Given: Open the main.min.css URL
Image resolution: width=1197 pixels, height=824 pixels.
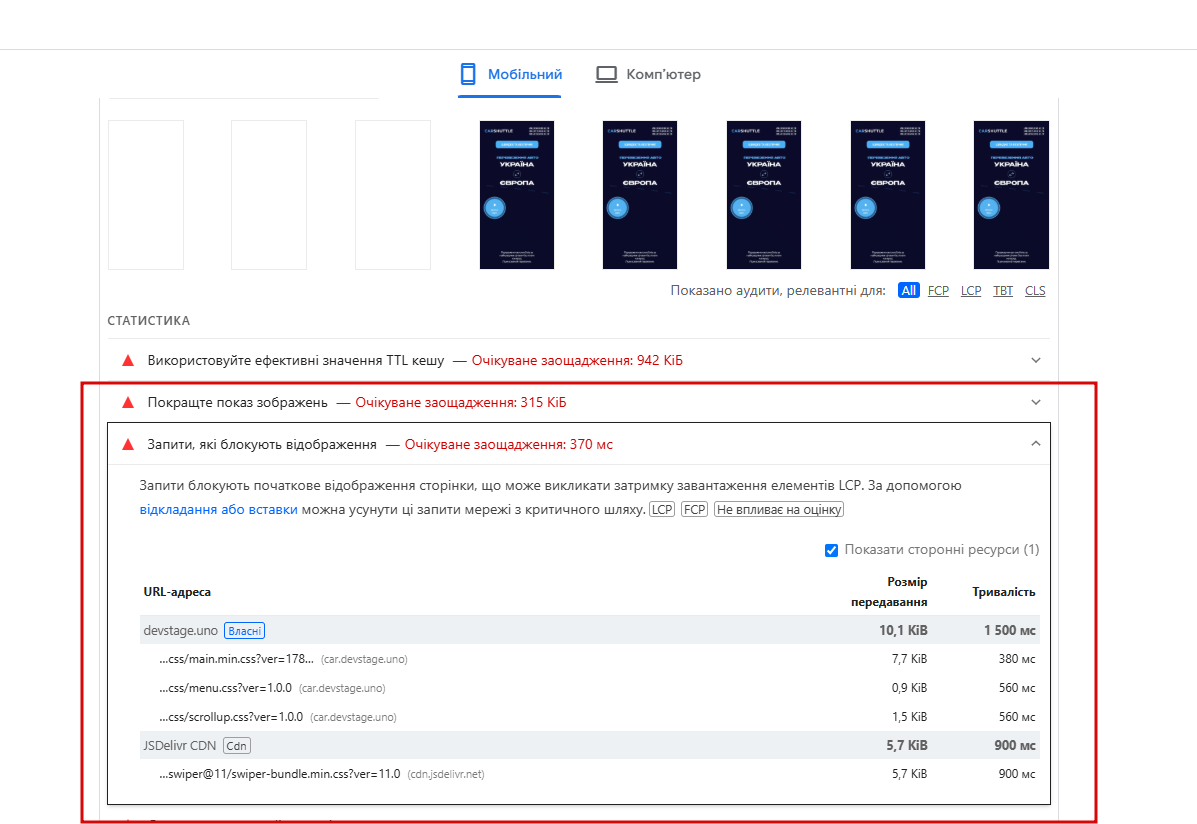Looking at the screenshot, I should [x=237, y=659].
